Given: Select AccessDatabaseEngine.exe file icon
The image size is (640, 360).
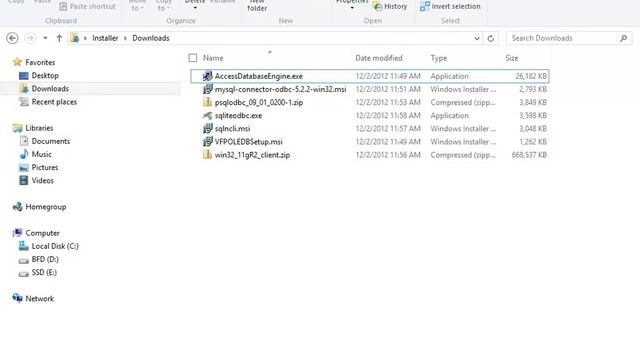Looking at the screenshot, I should coord(207,76).
